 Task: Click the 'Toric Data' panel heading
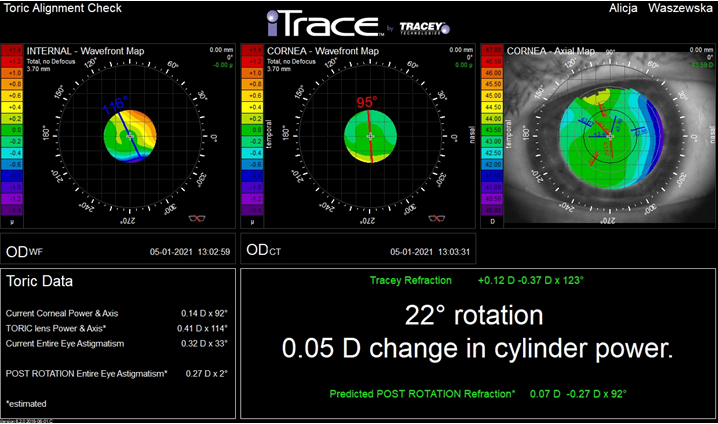(39, 281)
